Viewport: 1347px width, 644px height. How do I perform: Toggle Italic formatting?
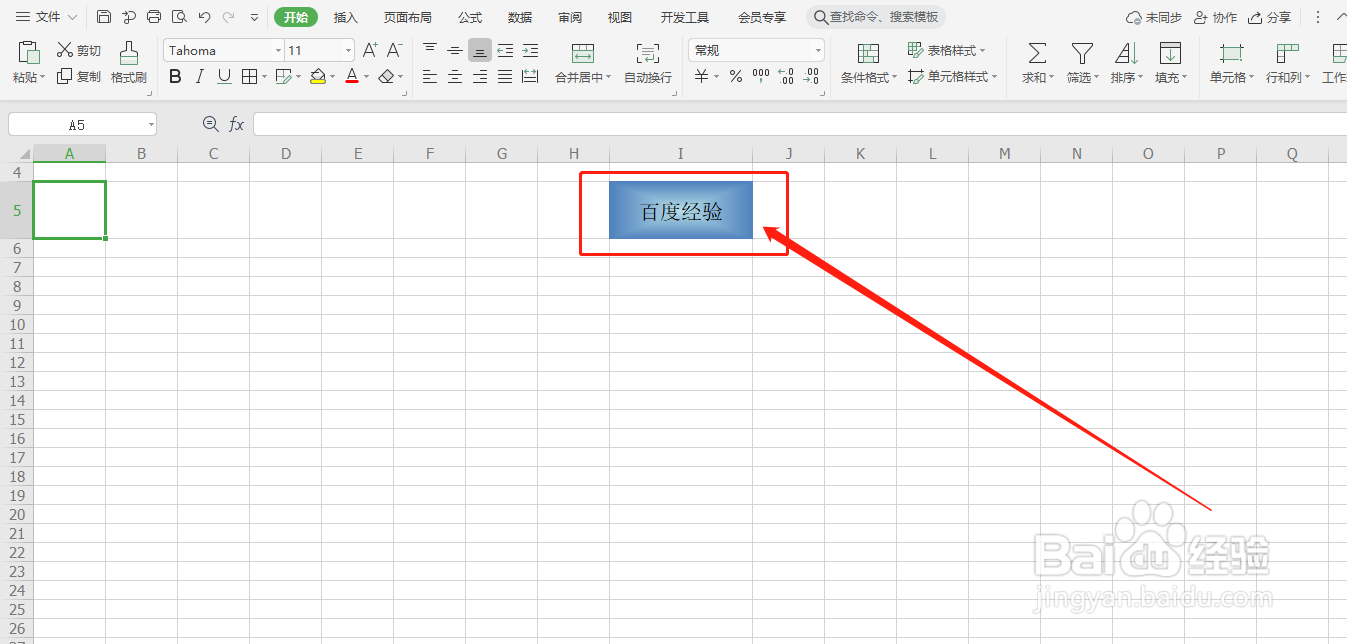pyautogui.click(x=199, y=76)
